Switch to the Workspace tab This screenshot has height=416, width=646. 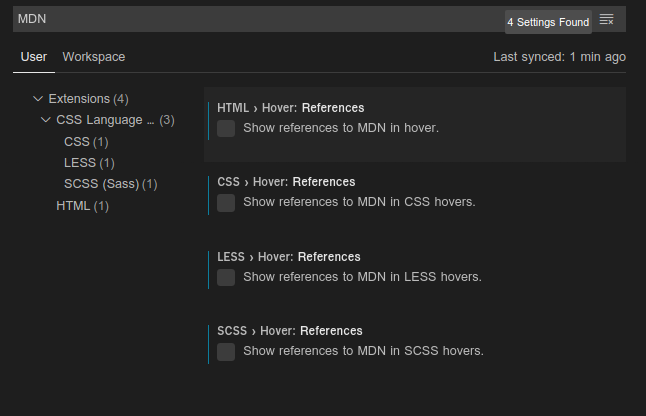94,57
